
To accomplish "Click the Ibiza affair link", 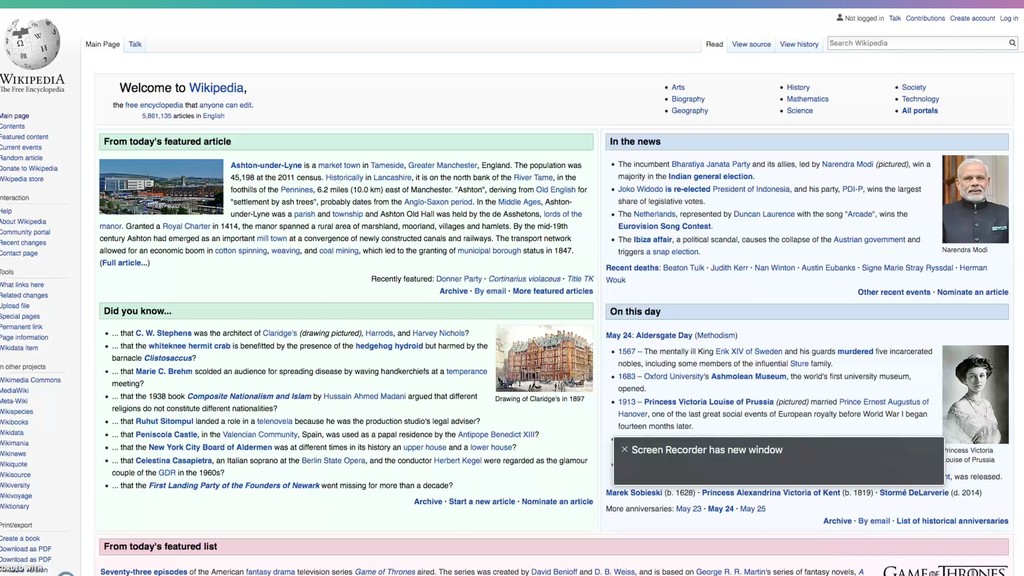I will (652, 240).
